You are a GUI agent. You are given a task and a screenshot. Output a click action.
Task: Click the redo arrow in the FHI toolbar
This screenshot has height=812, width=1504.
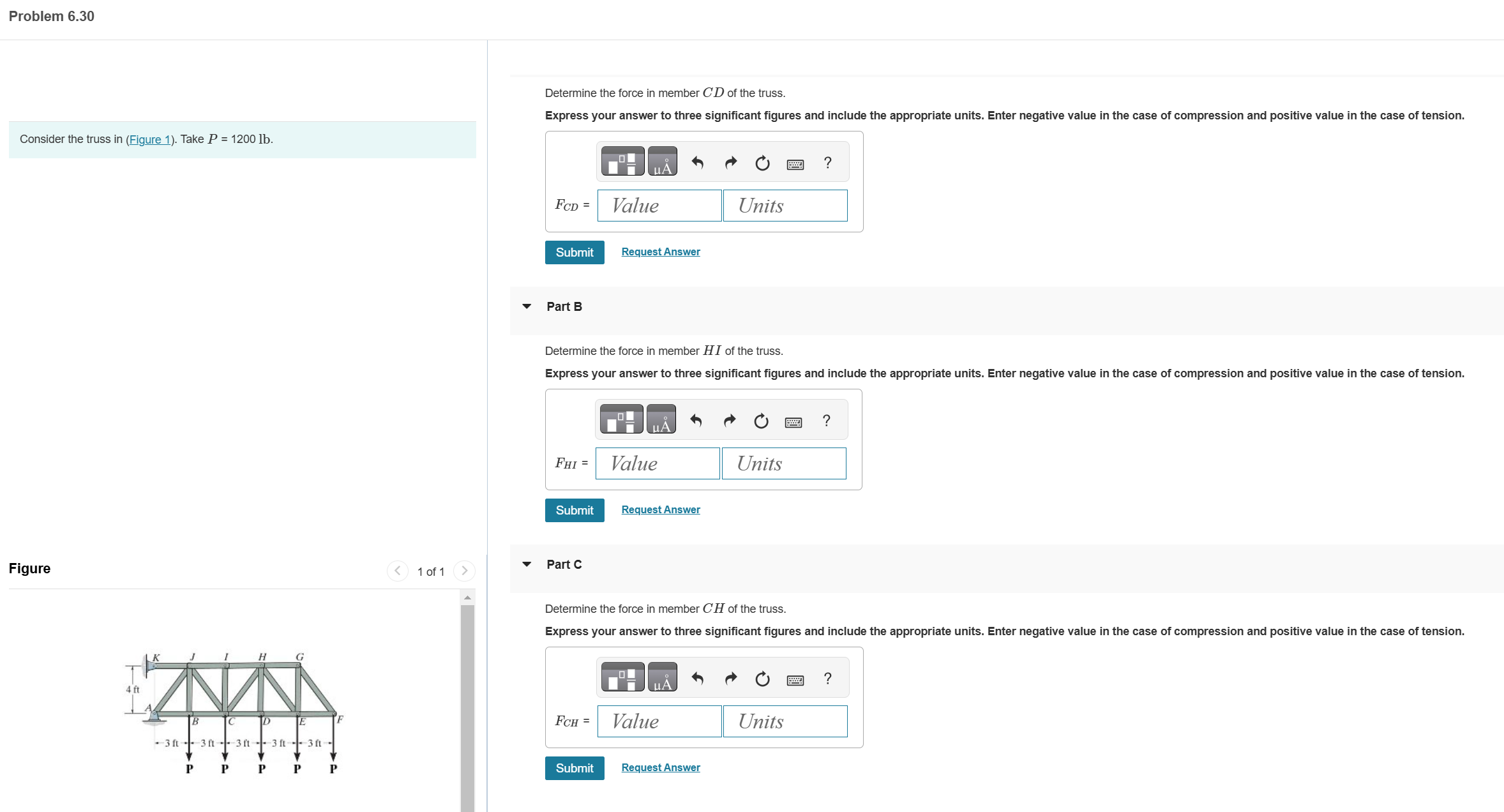[729, 420]
